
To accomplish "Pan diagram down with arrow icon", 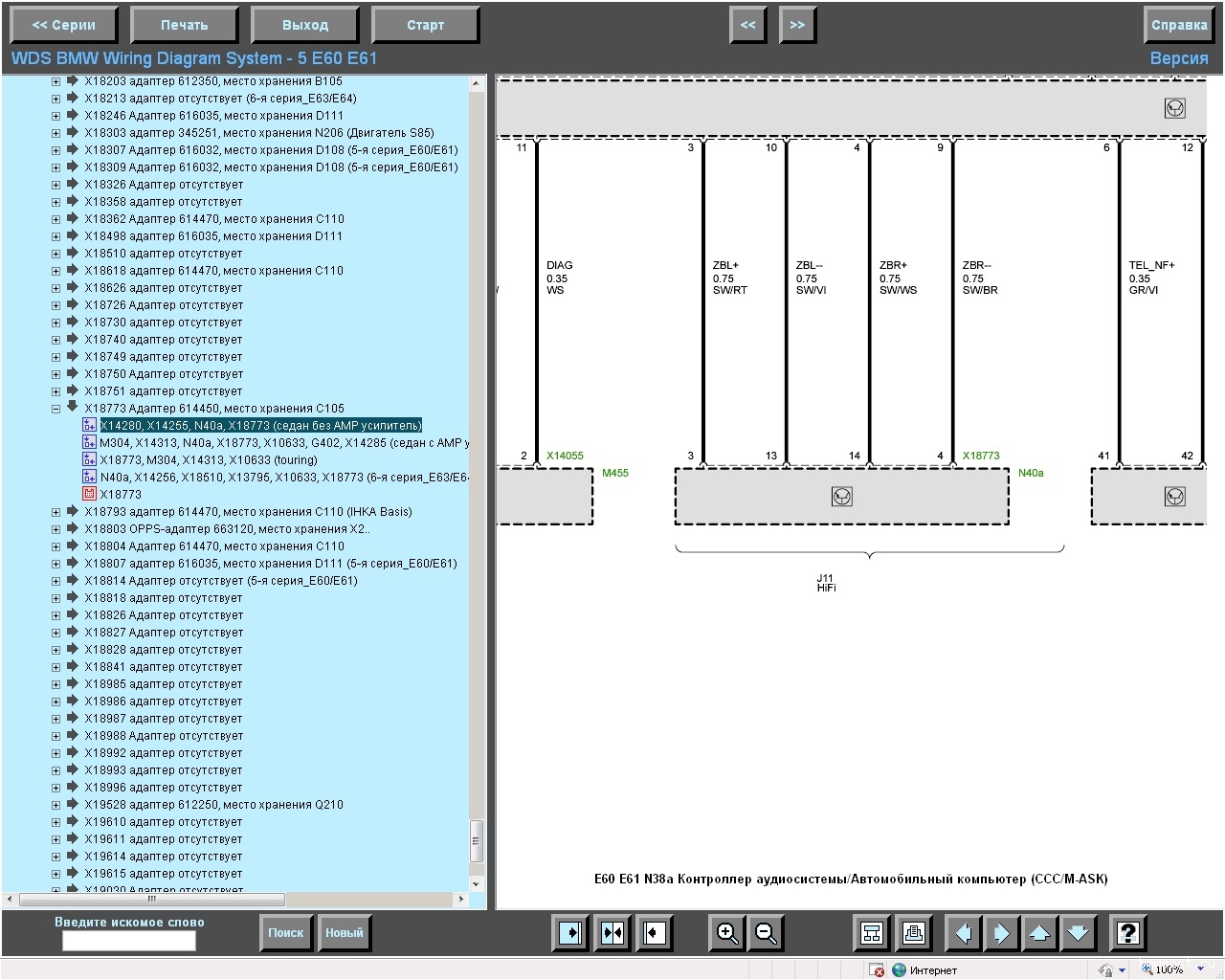I will [1078, 932].
